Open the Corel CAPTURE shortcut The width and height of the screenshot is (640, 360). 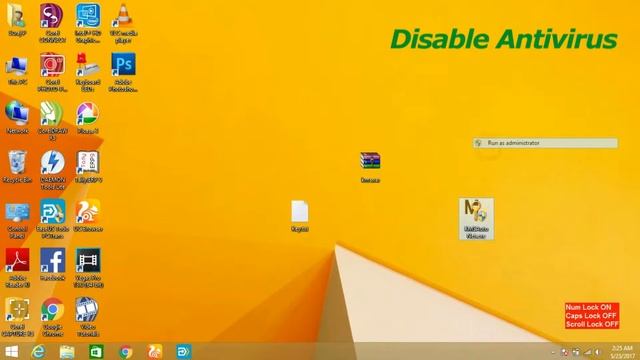17,317
